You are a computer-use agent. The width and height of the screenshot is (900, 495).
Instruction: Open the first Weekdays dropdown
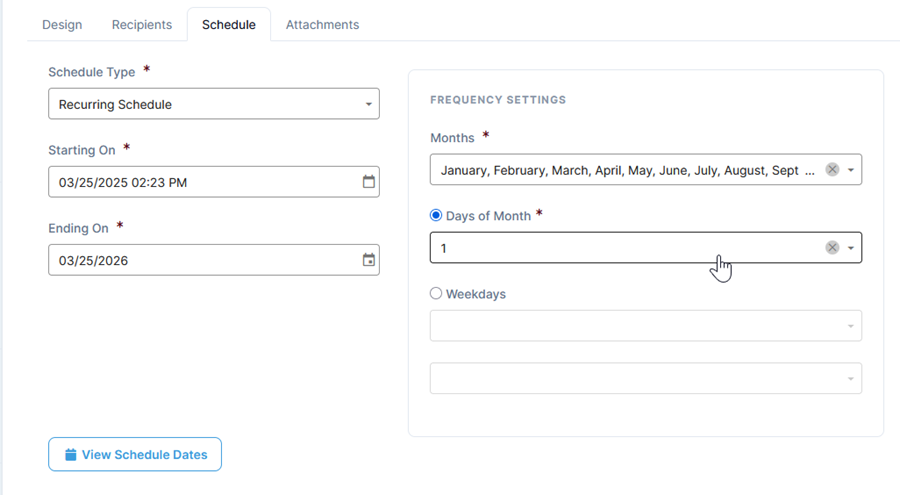[645, 326]
